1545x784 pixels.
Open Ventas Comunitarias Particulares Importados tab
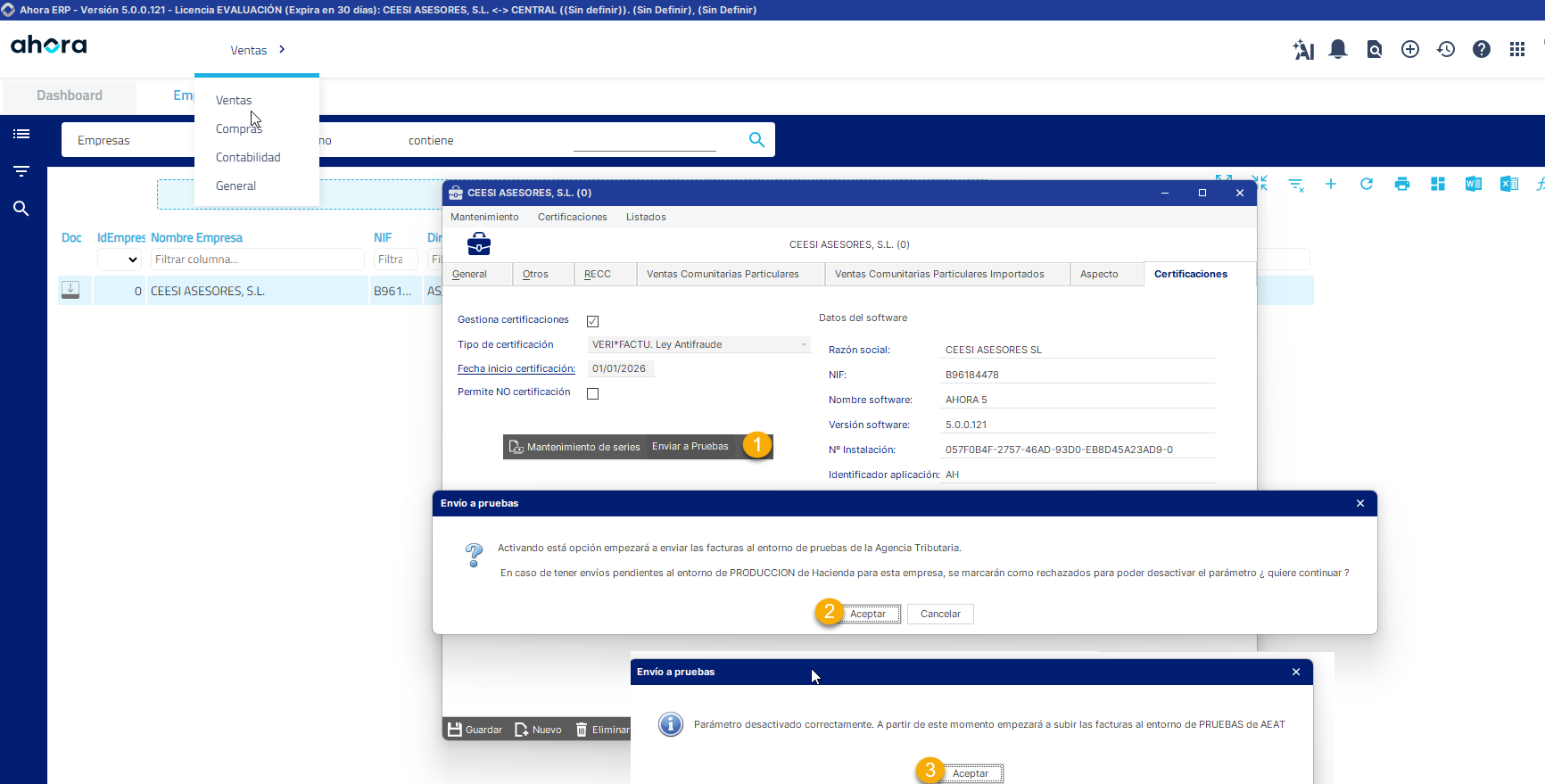tap(947, 274)
